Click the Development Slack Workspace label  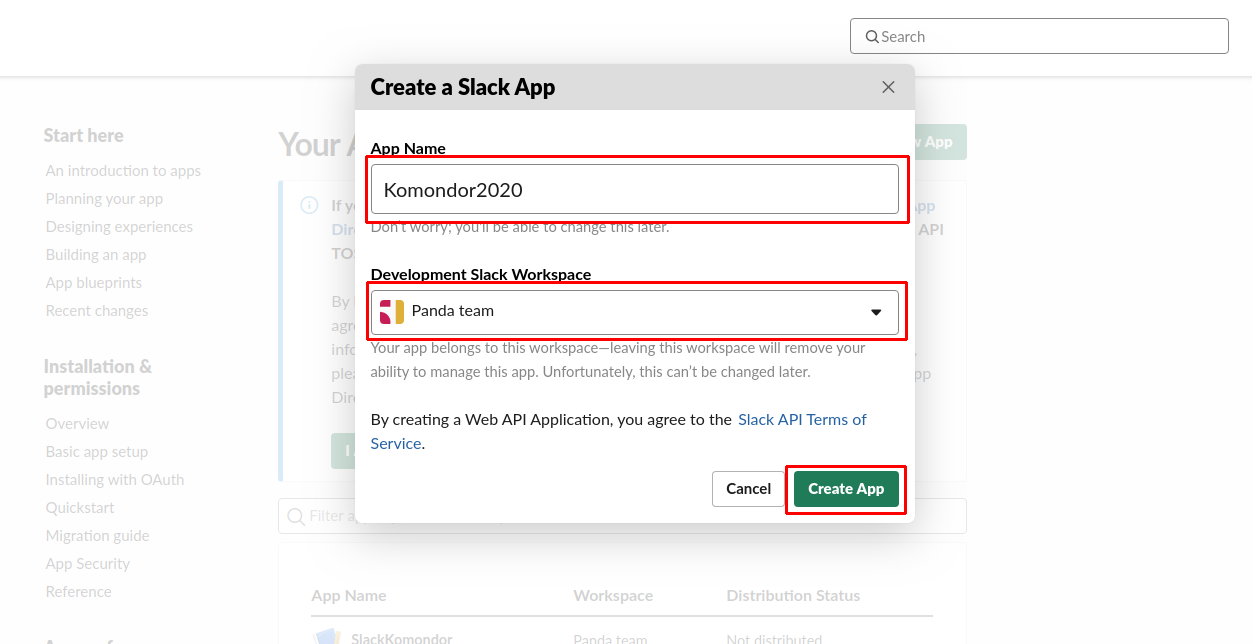click(481, 274)
